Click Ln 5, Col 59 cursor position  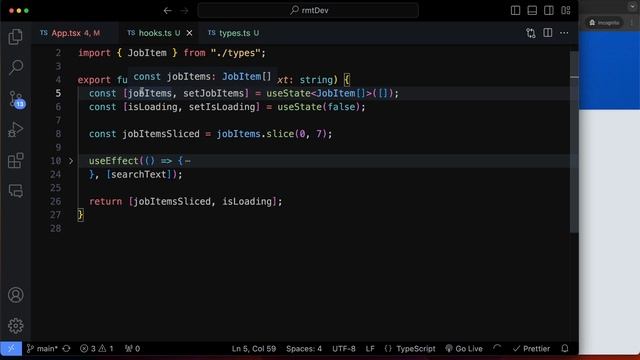(x=254, y=349)
